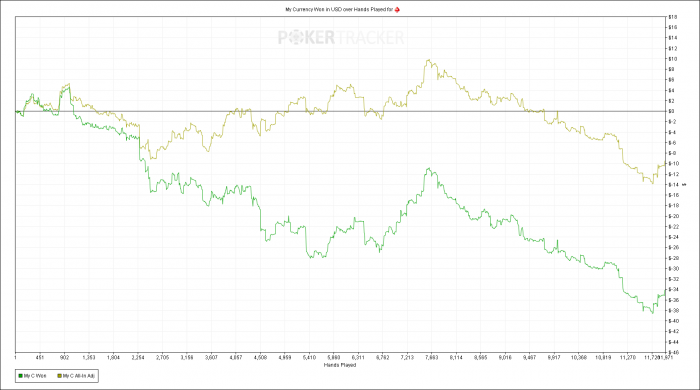Click the y-axis label $-40
The width and height of the screenshot is (700, 390).
(x=673, y=321)
